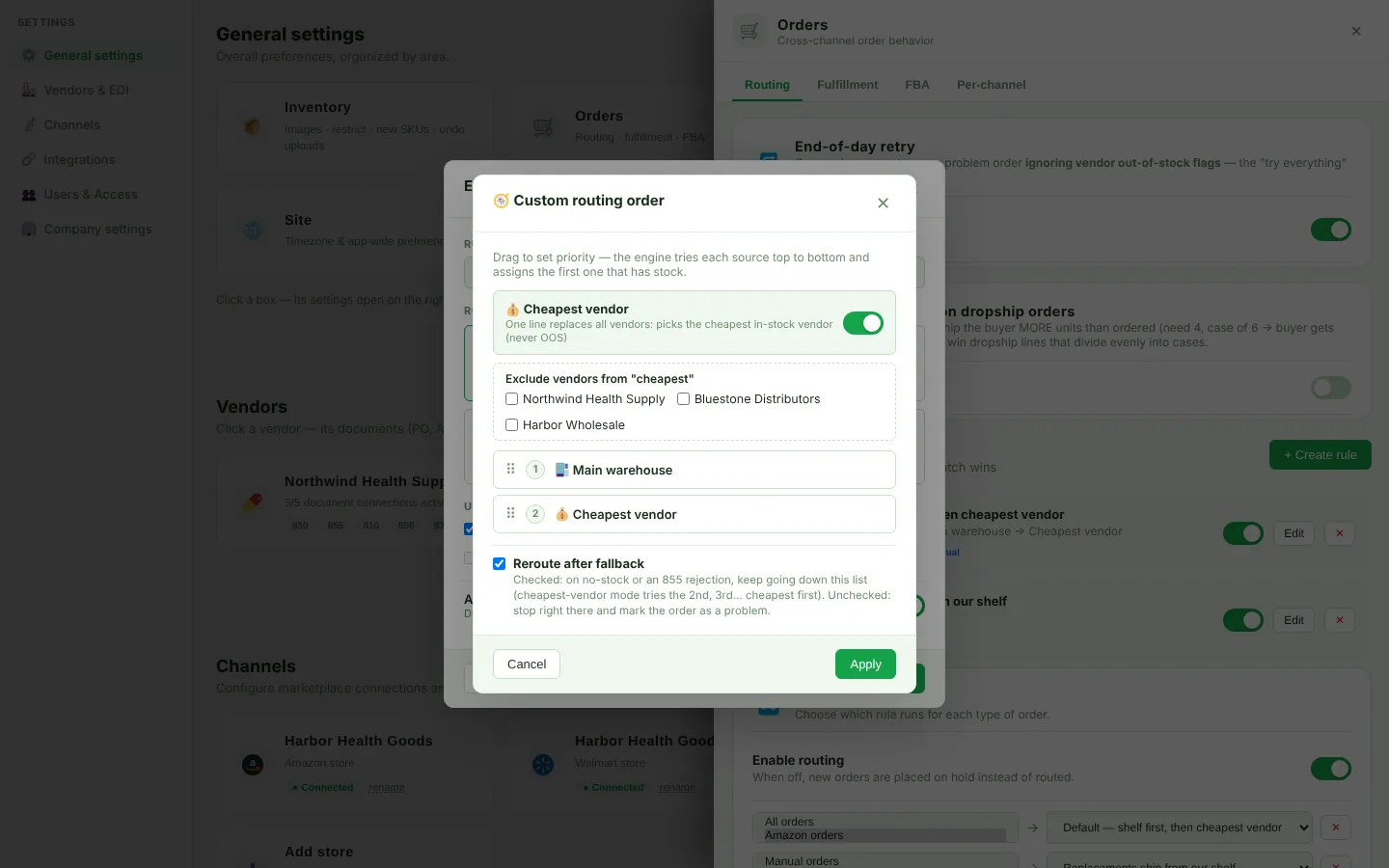Click the compass icon beside Custom routing order
The height and width of the screenshot is (868, 1389).
502,201
